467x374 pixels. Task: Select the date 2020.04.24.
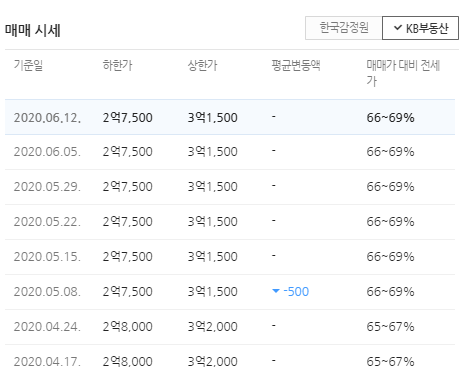pyautogui.click(x=47, y=327)
